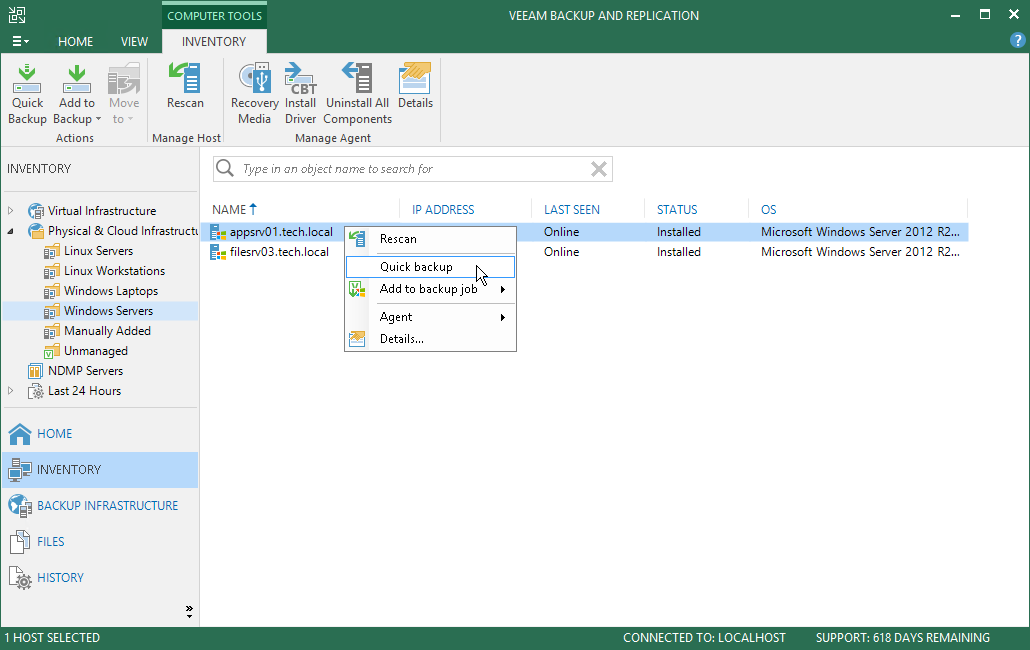Switch to the VIEW ribbon tab
1030x650 pixels.
(x=134, y=41)
